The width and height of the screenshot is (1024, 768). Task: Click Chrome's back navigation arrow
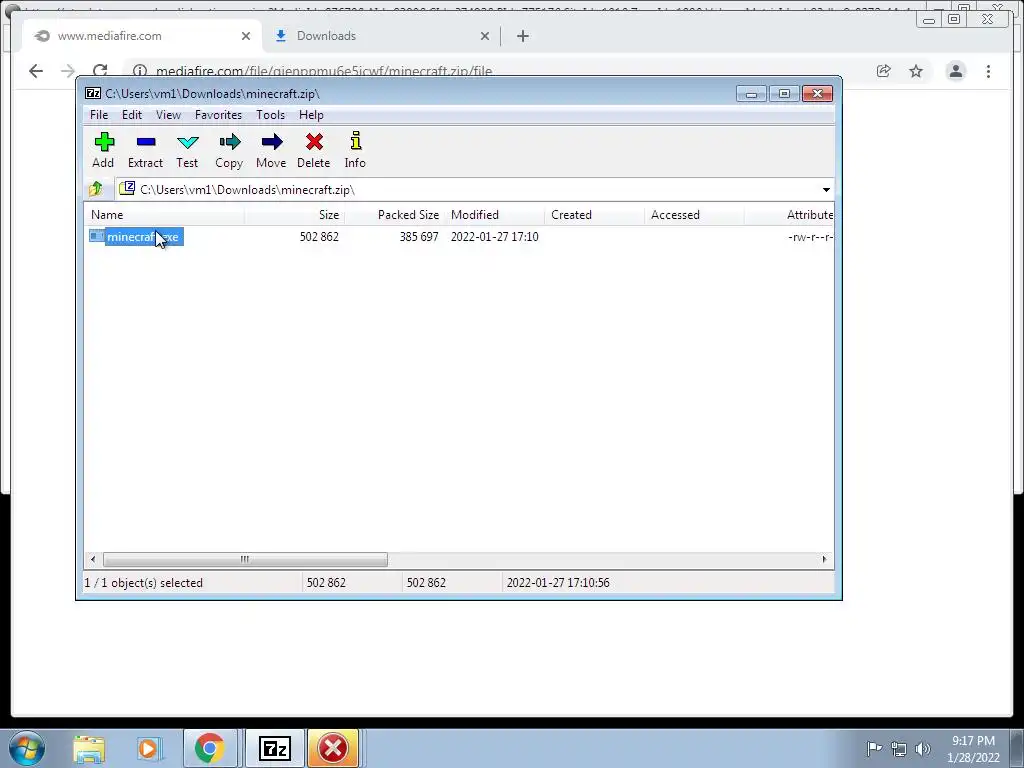click(x=36, y=71)
